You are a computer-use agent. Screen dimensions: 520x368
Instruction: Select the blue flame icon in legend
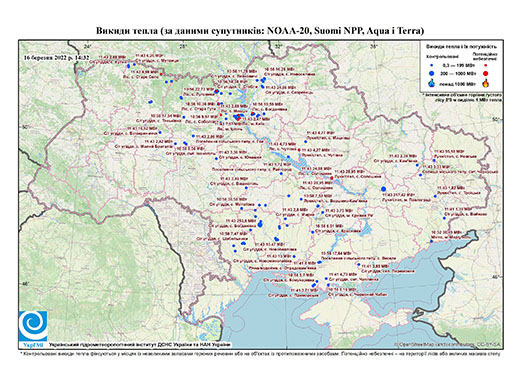tap(432, 83)
